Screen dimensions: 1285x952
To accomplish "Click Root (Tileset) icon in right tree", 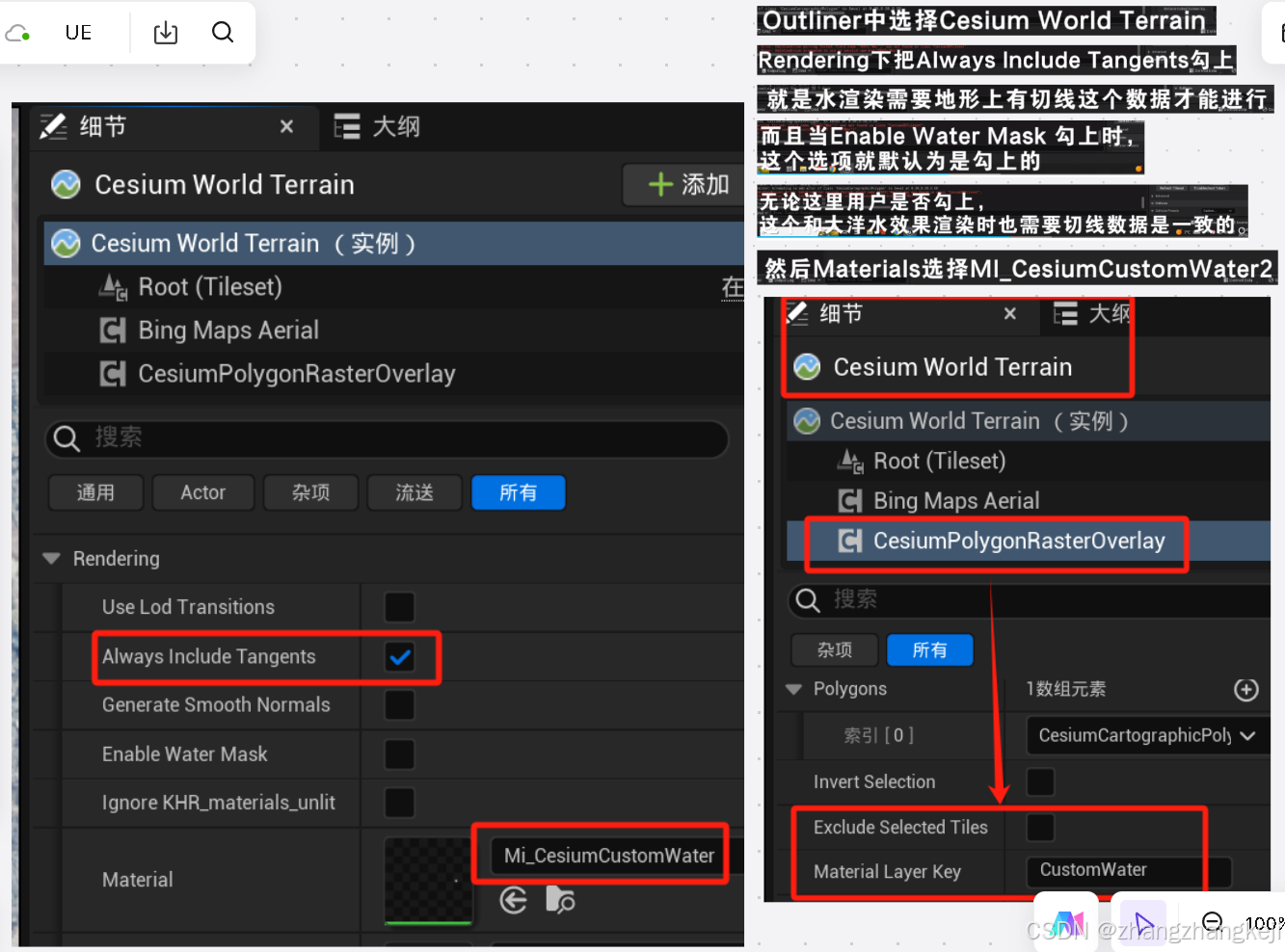I will pos(850,462).
